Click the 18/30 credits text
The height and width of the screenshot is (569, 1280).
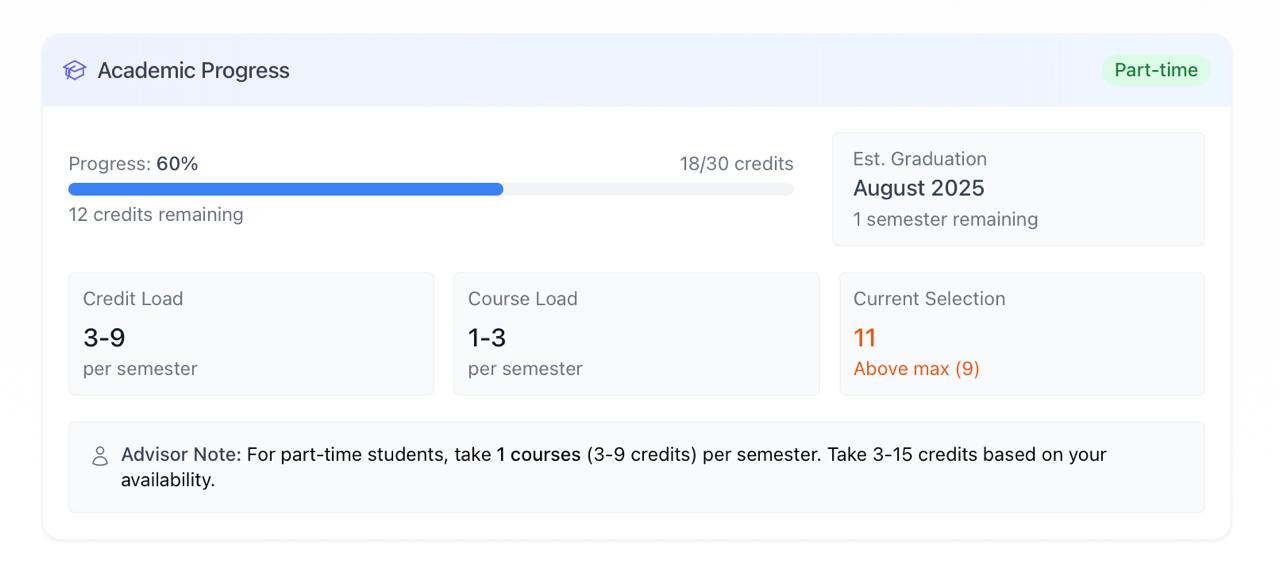point(736,164)
